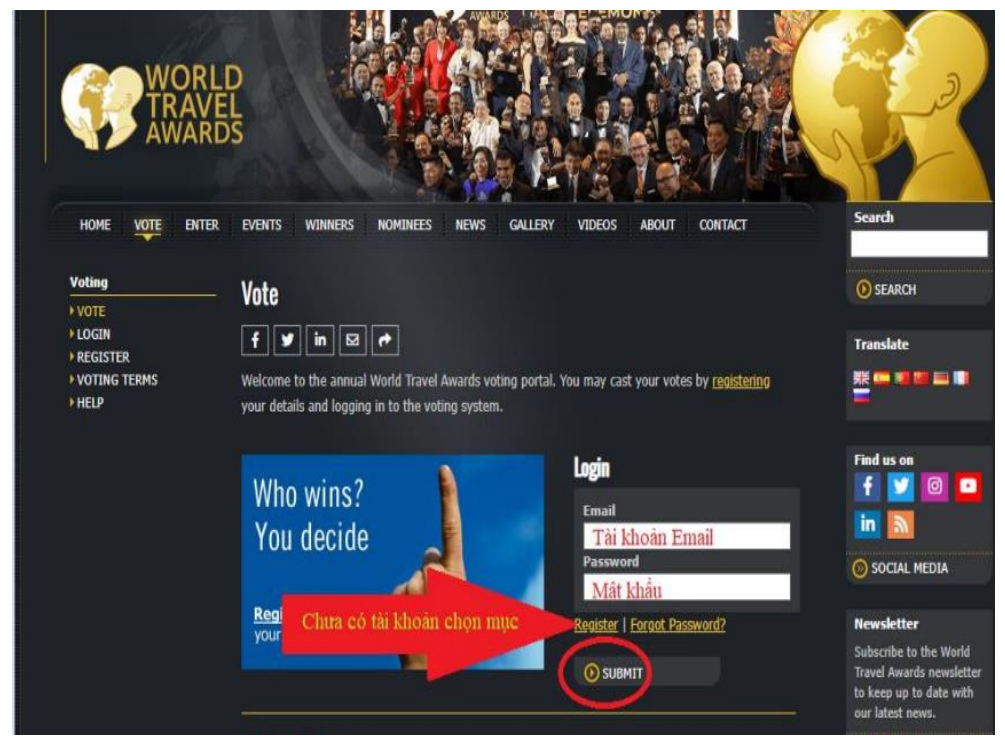Click the RSS feed icon
1005x747 pixels.
click(901, 525)
